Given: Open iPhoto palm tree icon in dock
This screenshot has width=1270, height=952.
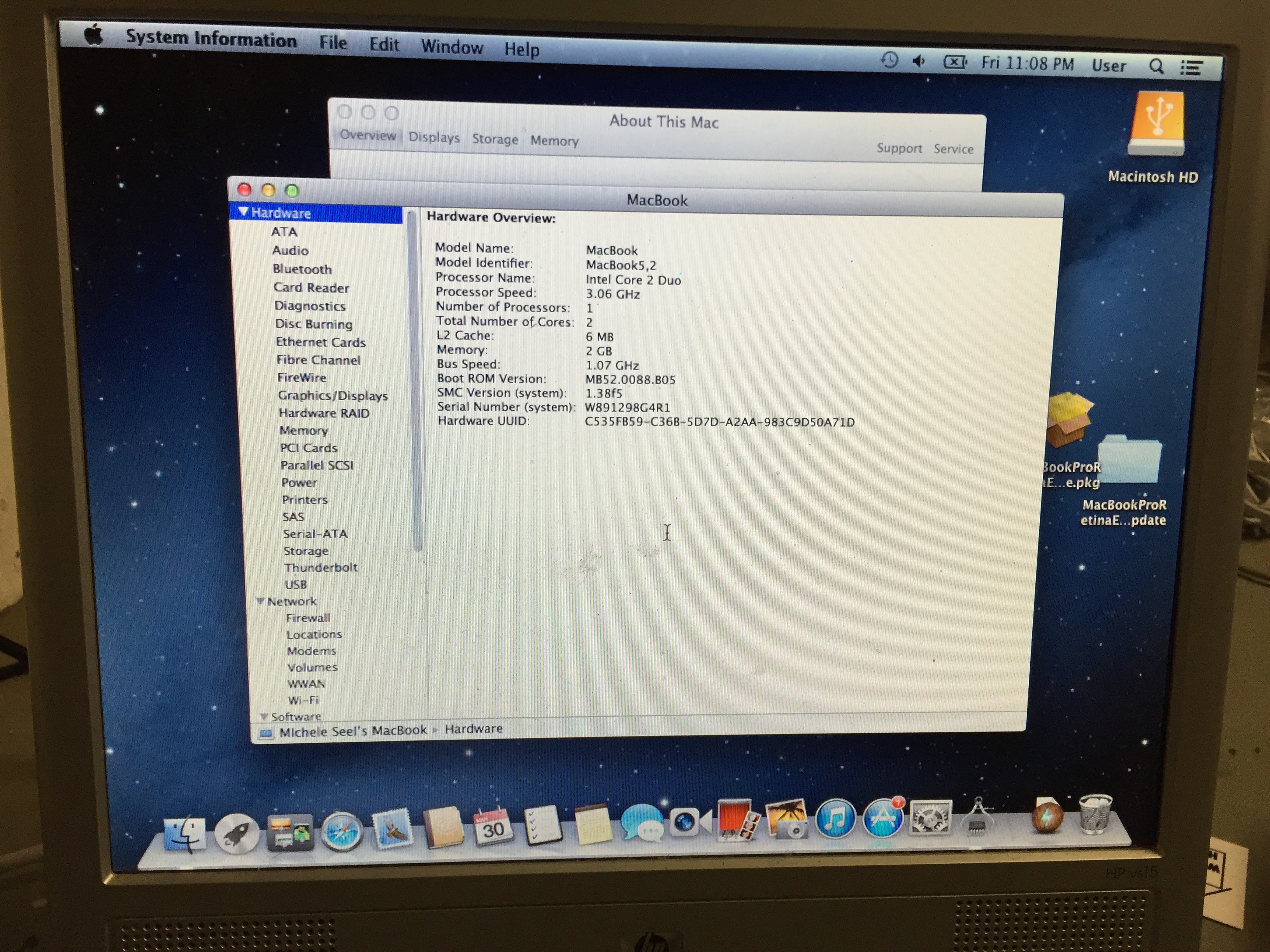Looking at the screenshot, I should (x=787, y=819).
